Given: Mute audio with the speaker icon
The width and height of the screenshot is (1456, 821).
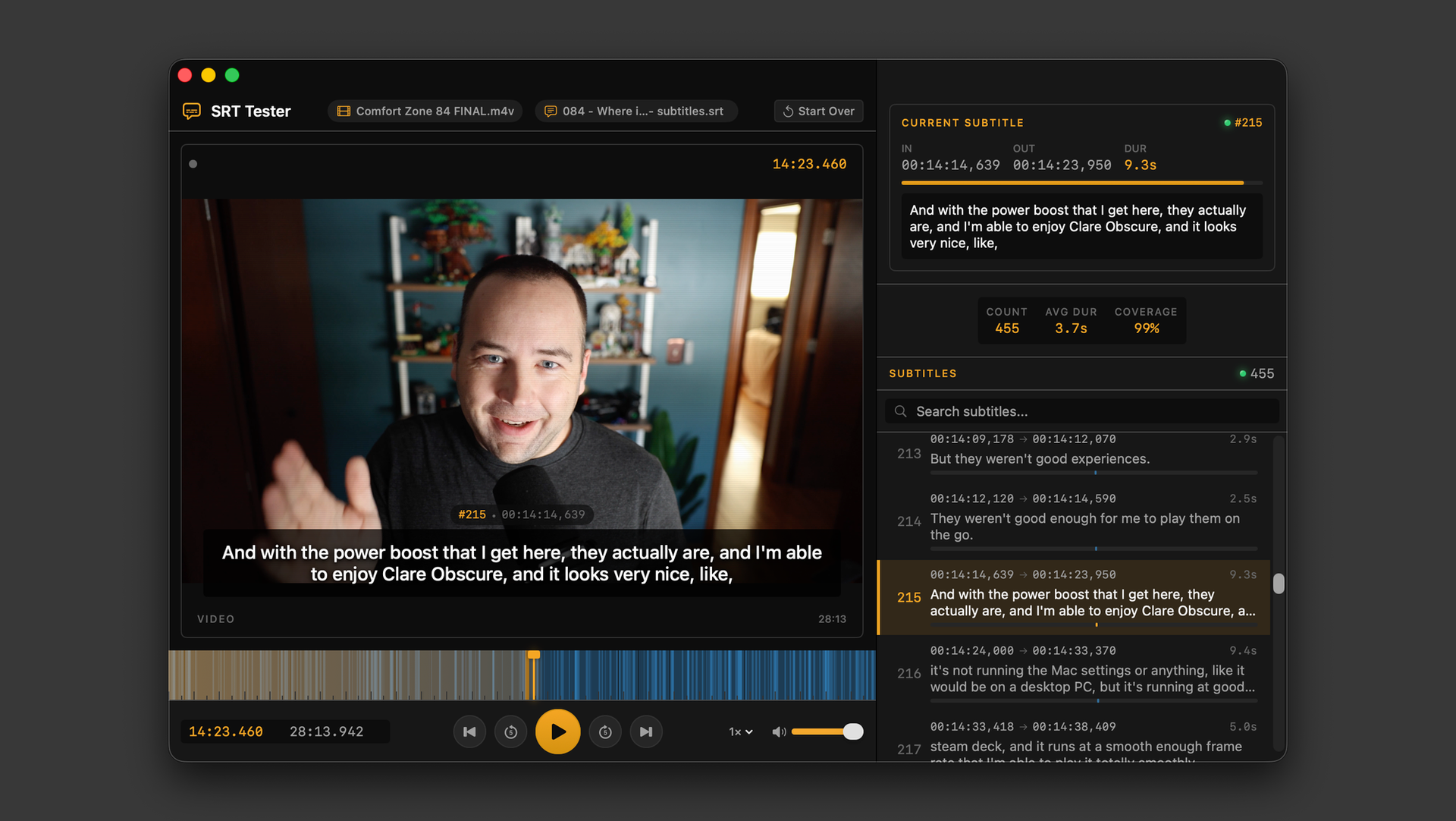Looking at the screenshot, I should point(778,731).
